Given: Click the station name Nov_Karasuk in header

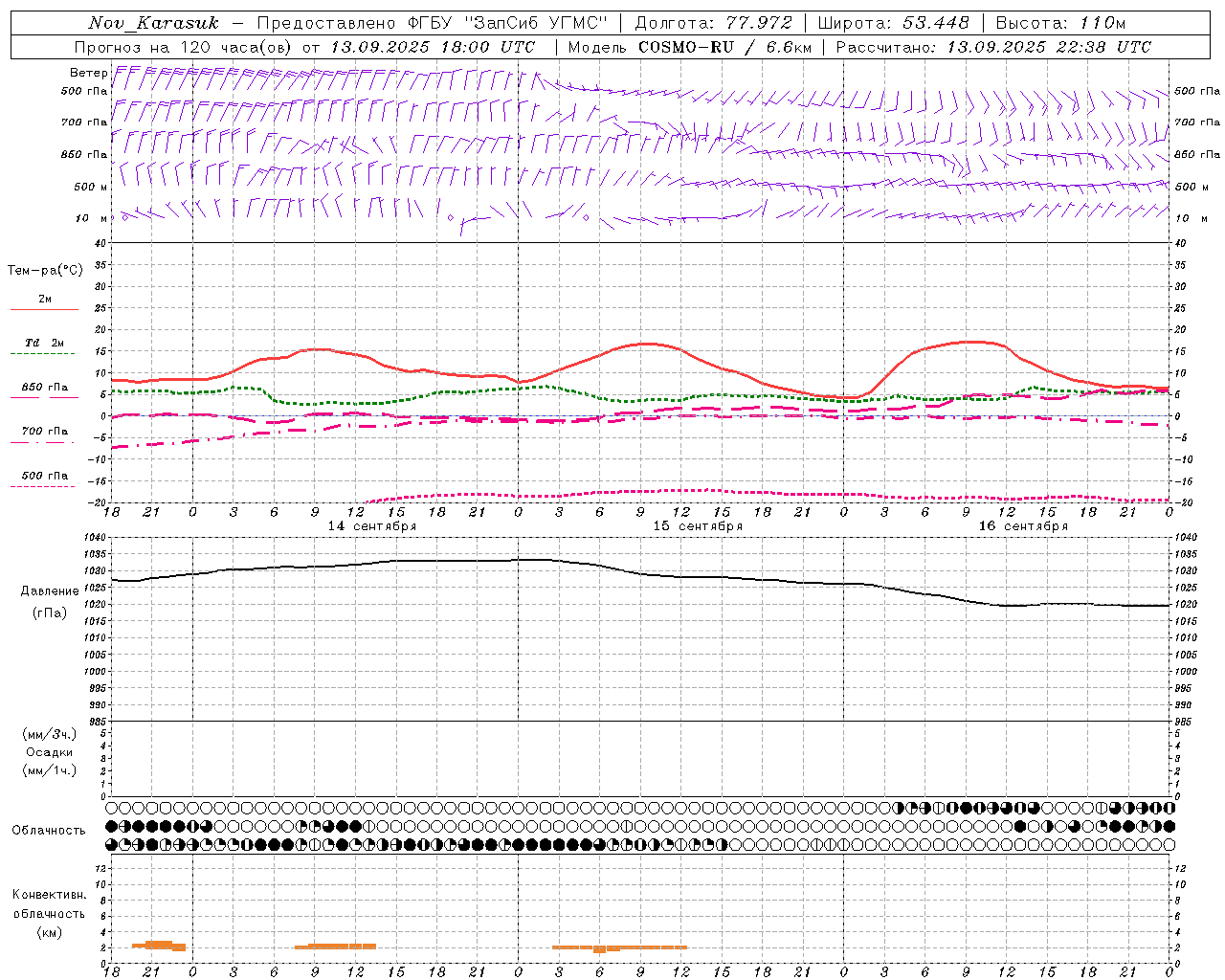Looking at the screenshot, I should click(x=153, y=23).
